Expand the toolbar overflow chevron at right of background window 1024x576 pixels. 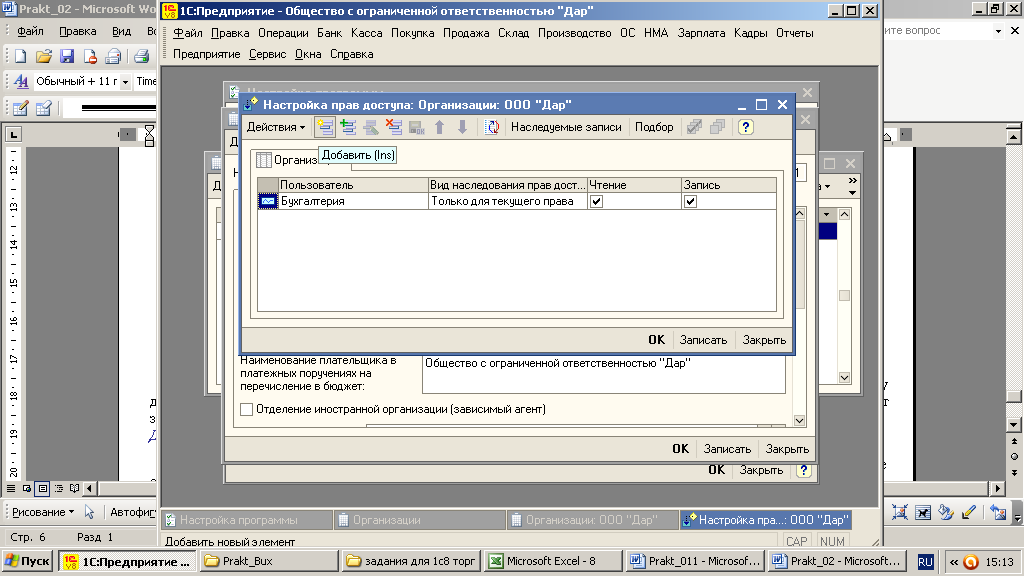pyautogui.click(x=852, y=181)
